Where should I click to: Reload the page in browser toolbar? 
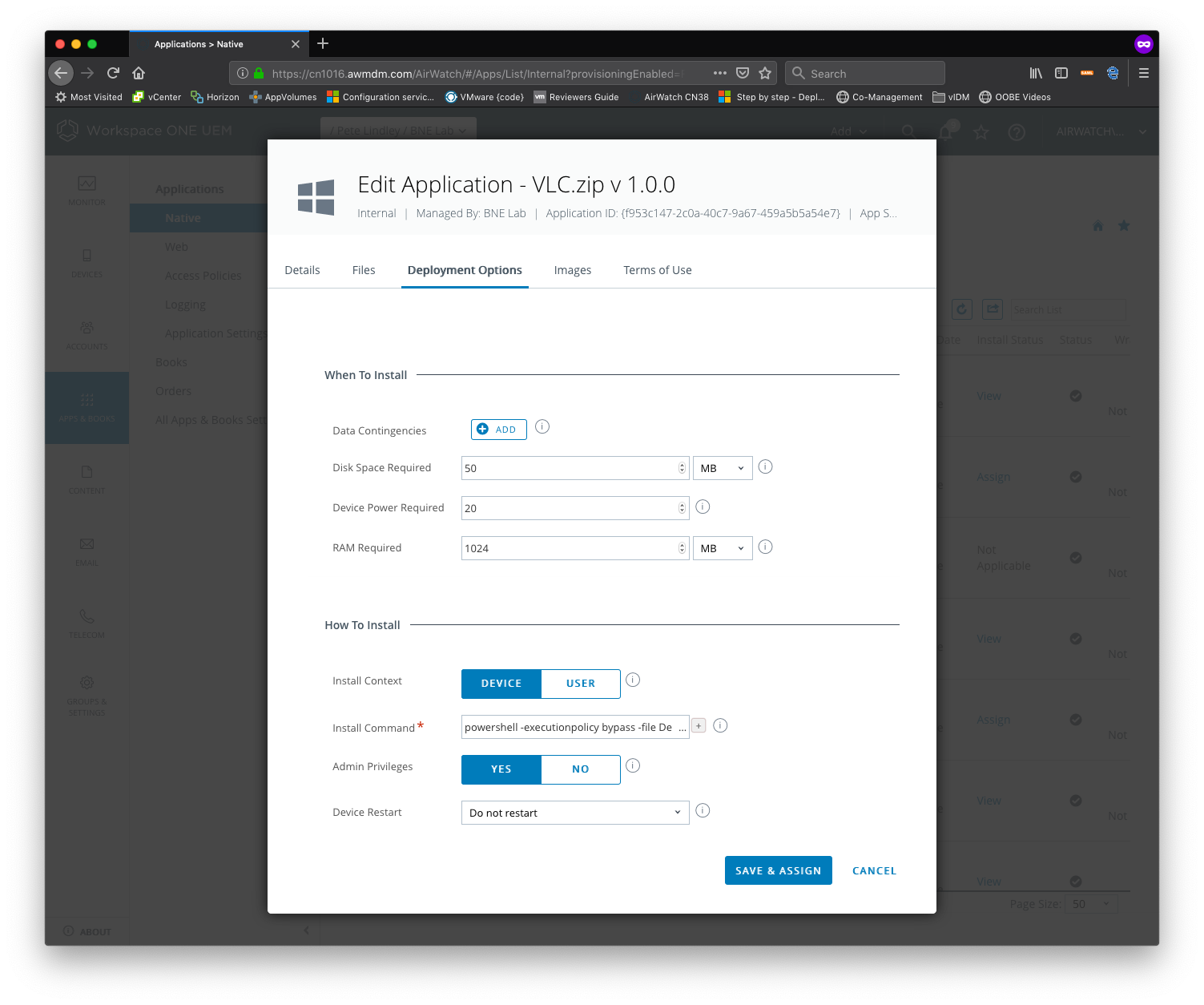113,73
